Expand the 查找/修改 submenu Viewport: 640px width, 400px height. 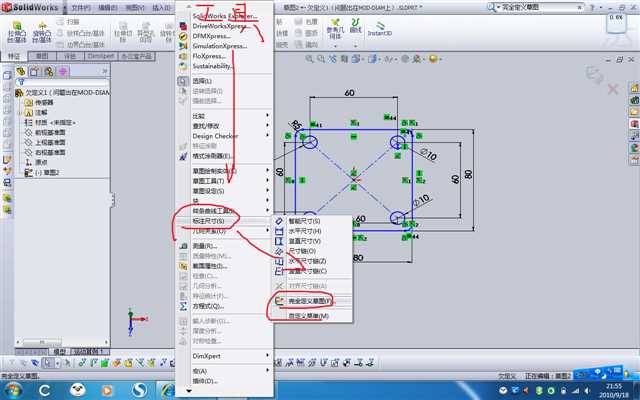(x=268, y=125)
